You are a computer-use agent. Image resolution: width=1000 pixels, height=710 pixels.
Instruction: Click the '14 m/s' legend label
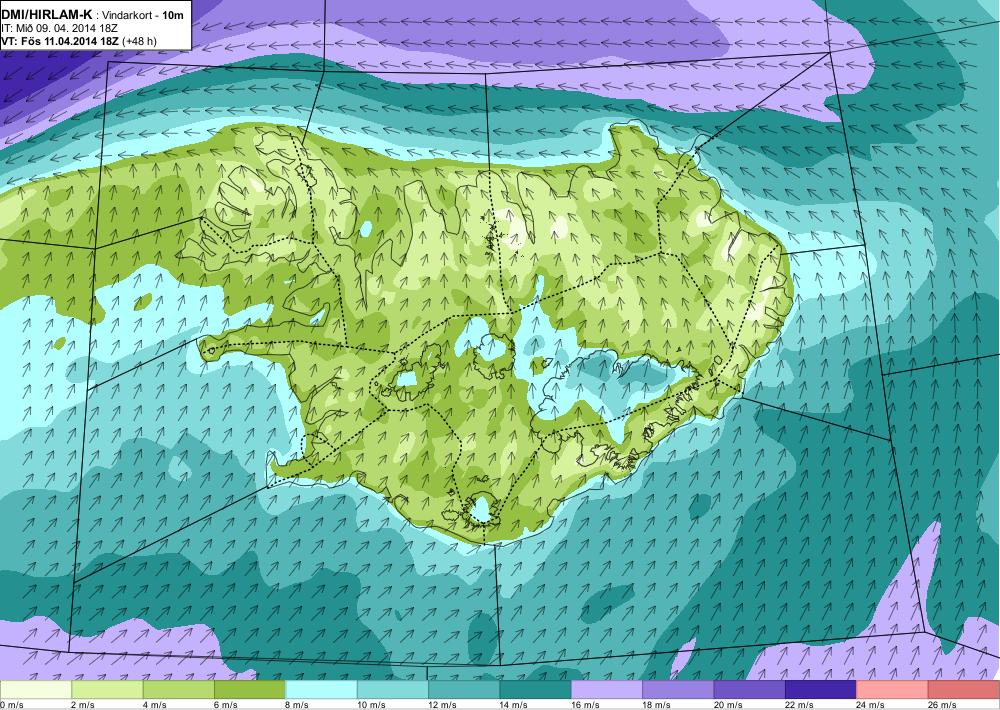click(x=515, y=705)
